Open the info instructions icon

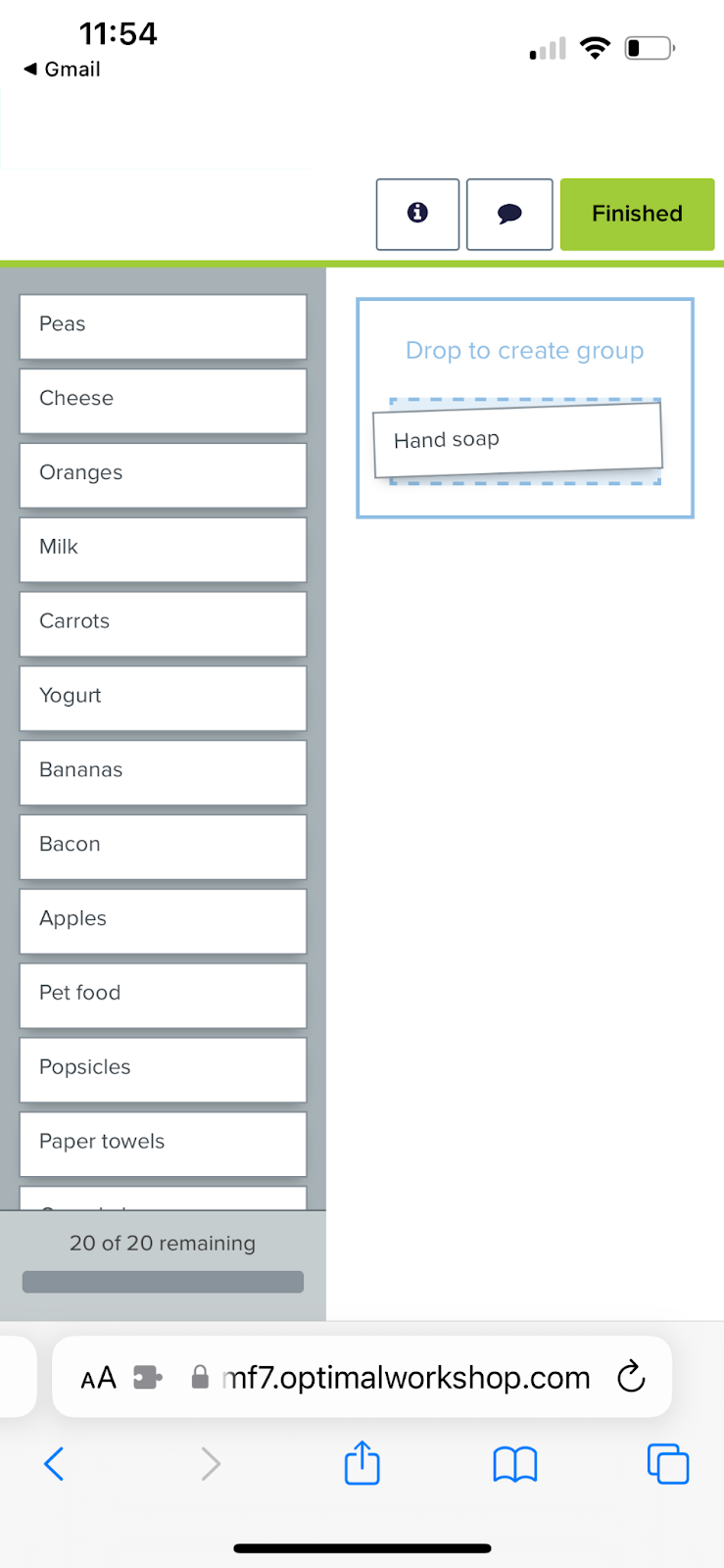click(x=417, y=214)
